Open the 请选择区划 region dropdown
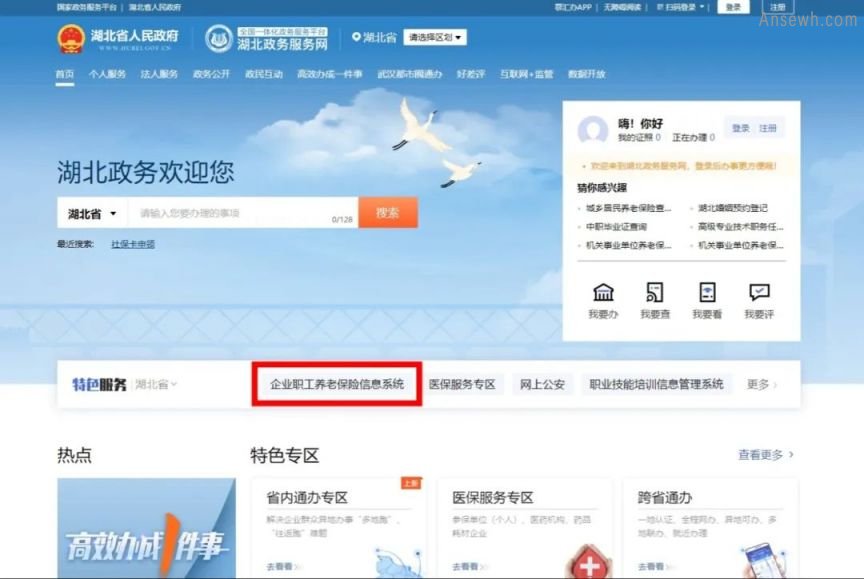864x579 pixels. pos(435,38)
